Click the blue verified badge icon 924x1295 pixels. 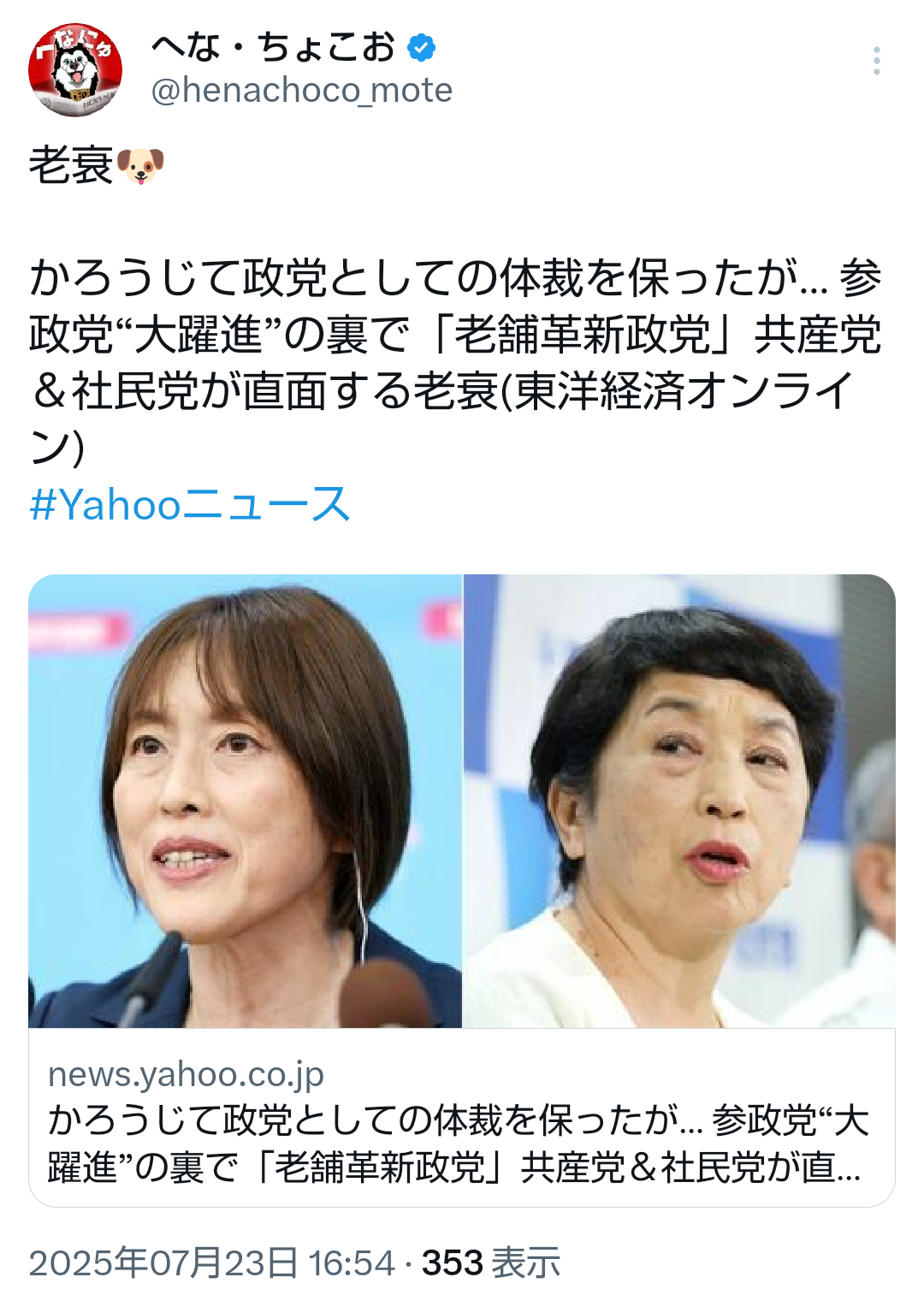point(421,47)
